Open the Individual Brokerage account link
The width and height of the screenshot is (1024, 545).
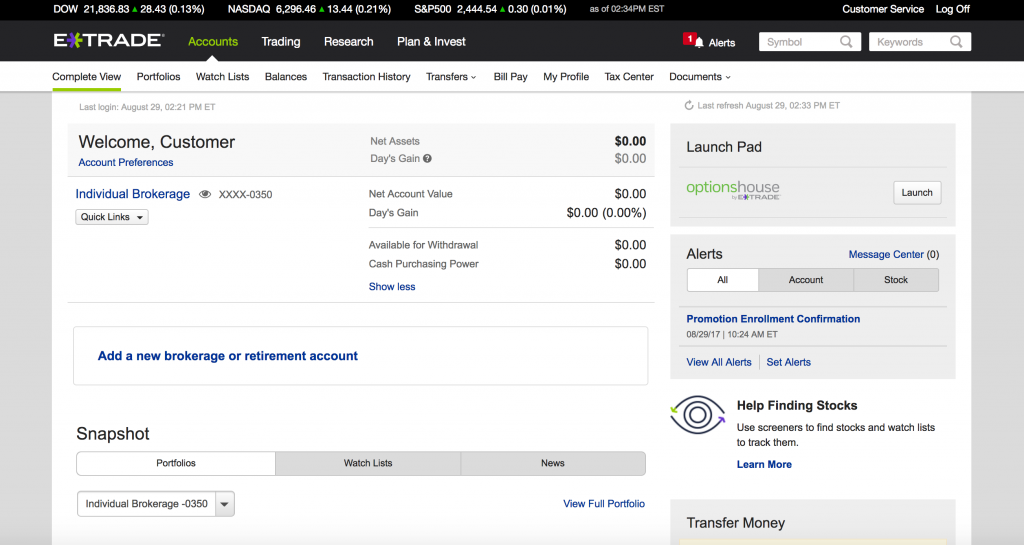133,194
